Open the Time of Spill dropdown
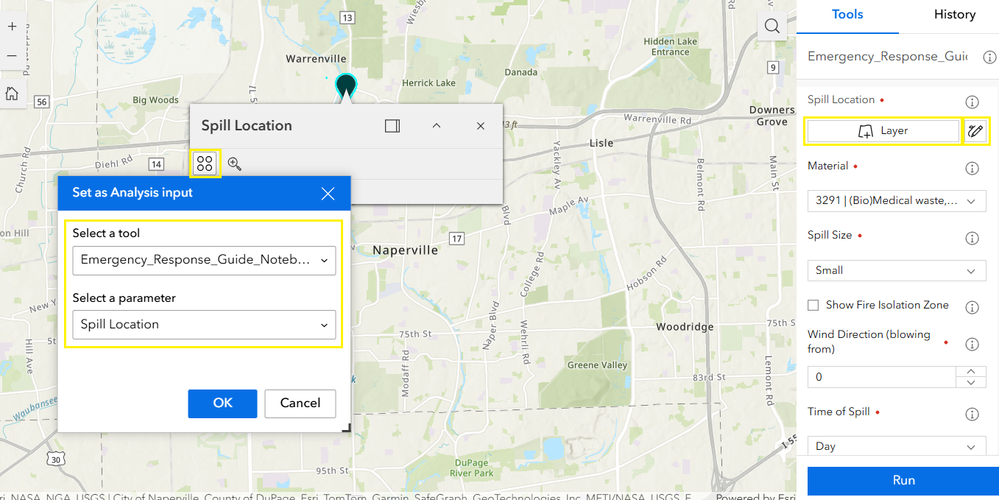999x500 pixels. (x=896, y=446)
